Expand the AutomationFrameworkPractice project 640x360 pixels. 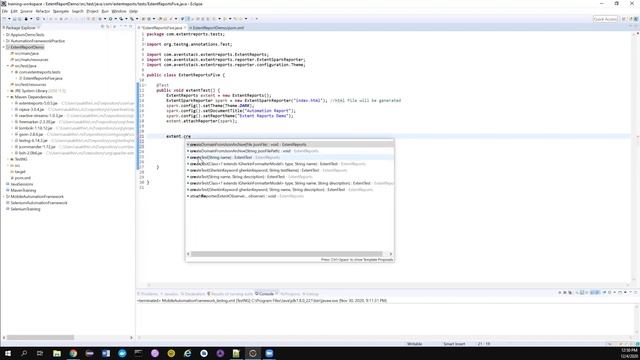(x=4, y=41)
